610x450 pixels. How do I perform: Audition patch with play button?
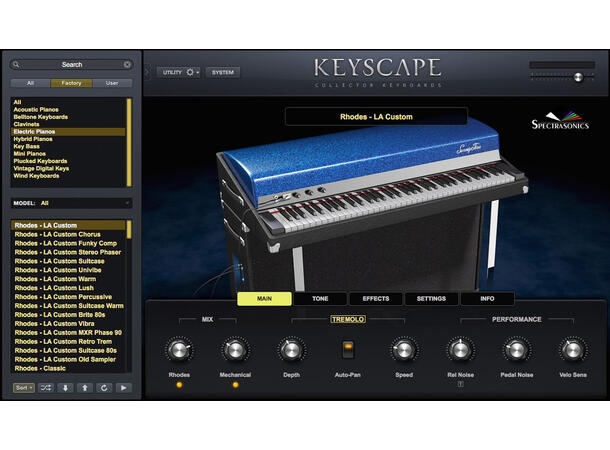click(x=123, y=388)
